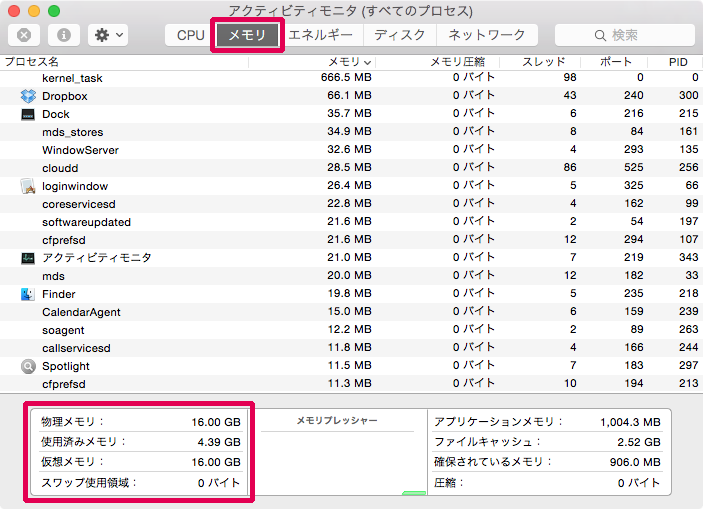This screenshot has width=703, height=509.
Task: Click the 物理メモリ 16.00 GB stat
Action: pyautogui.click(x=141, y=422)
